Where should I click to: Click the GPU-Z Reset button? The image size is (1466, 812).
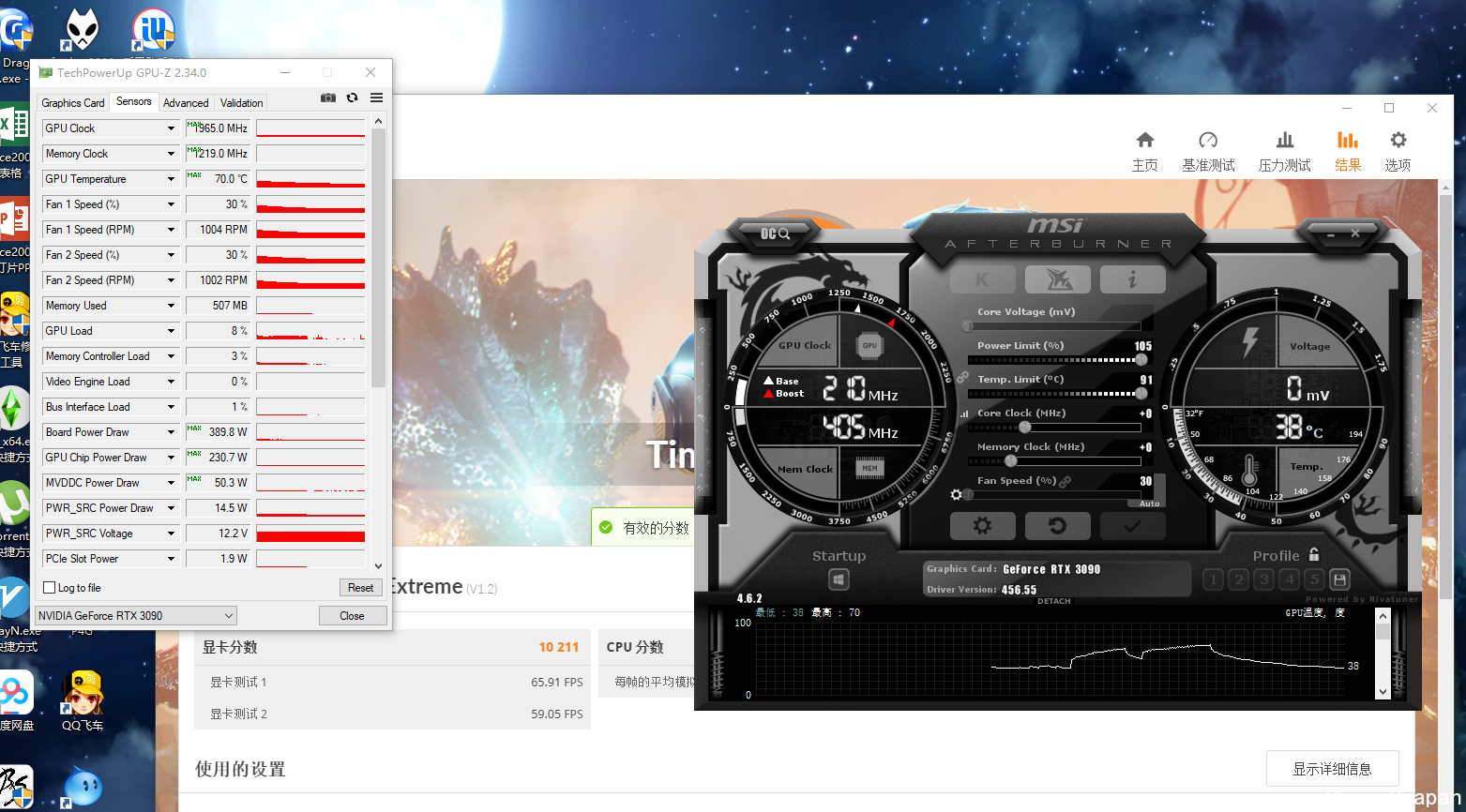[x=361, y=588]
